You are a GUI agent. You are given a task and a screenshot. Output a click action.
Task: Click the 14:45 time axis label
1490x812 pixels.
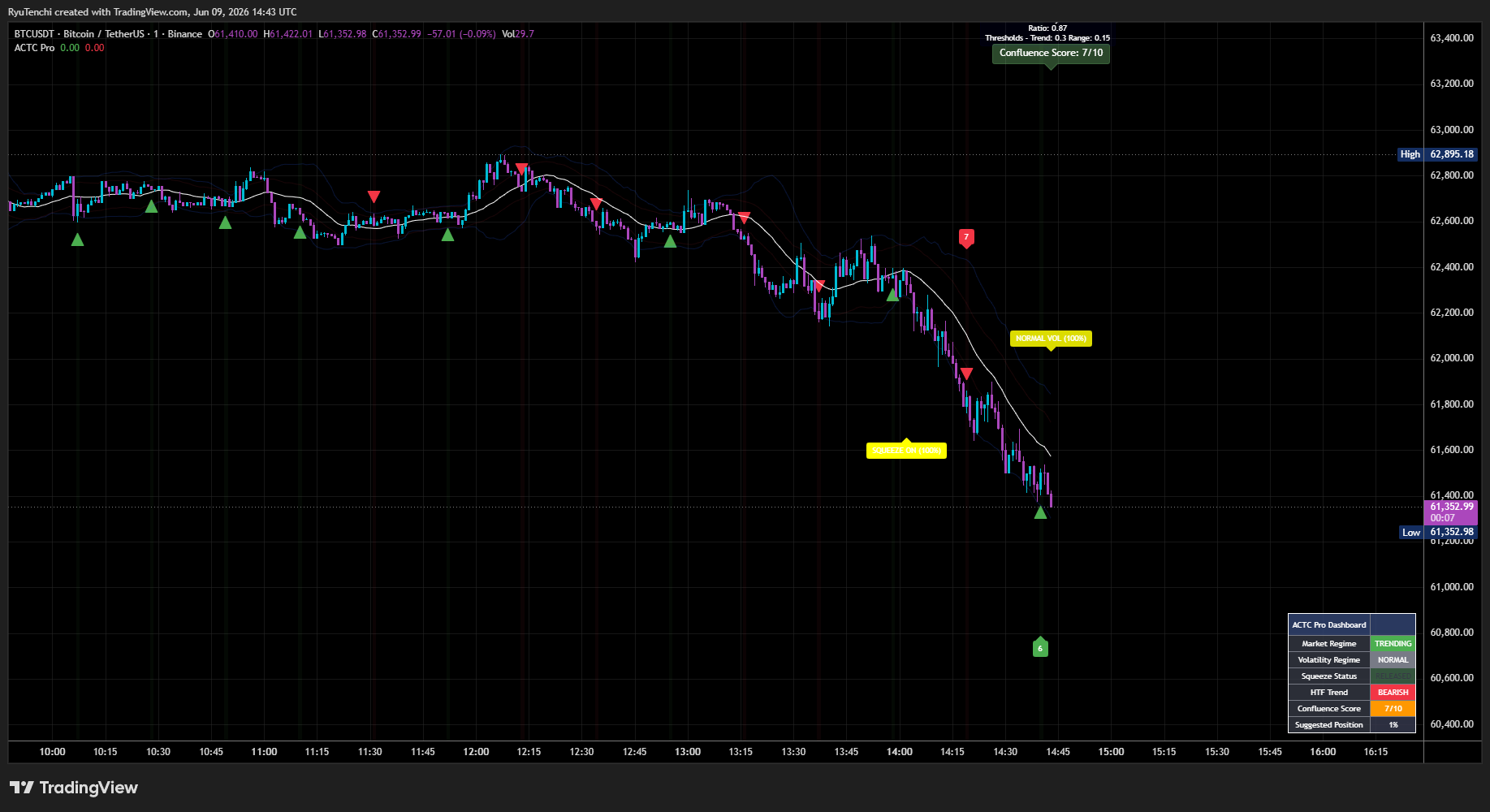pyautogui.click(x=1058, y=752)
